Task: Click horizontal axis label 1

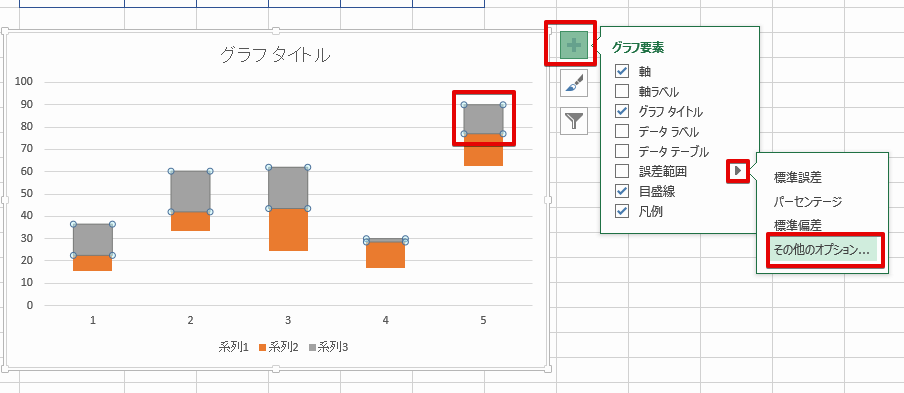Action: [93, 320]
